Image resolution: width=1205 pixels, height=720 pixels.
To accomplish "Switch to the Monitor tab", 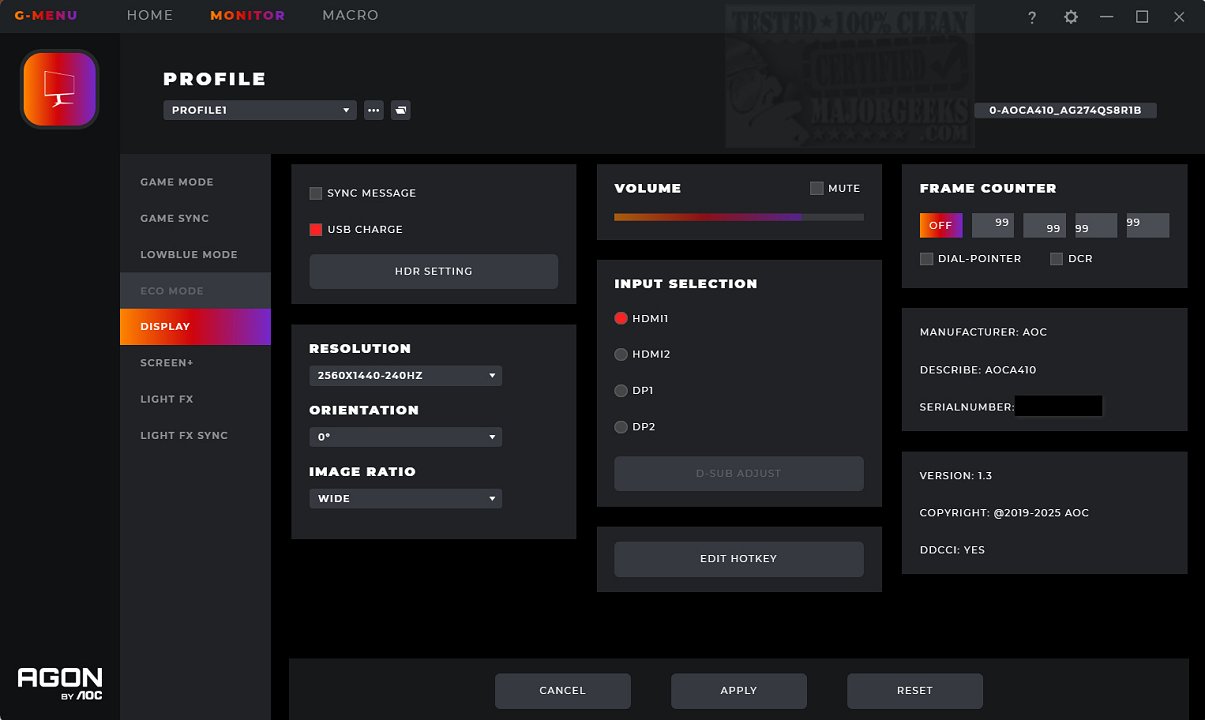I will (x=247, y=16).
